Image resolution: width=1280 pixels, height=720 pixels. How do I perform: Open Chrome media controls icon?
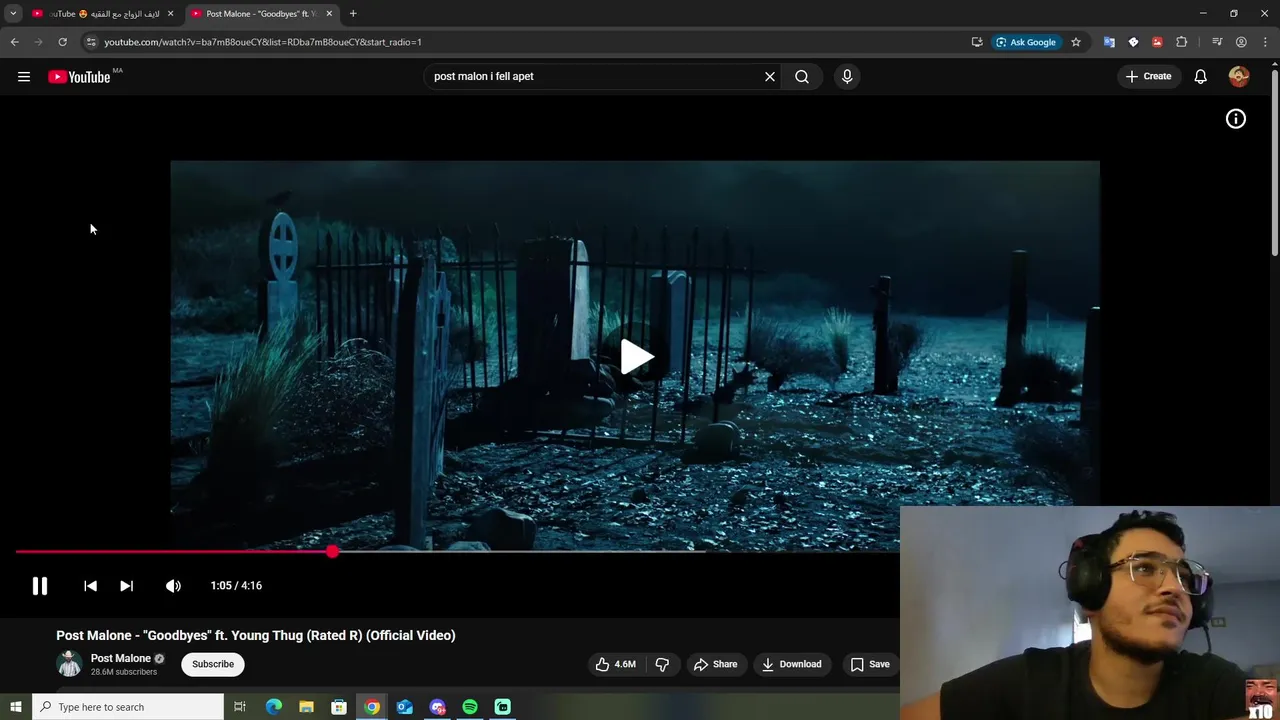tap(1217, 42)
